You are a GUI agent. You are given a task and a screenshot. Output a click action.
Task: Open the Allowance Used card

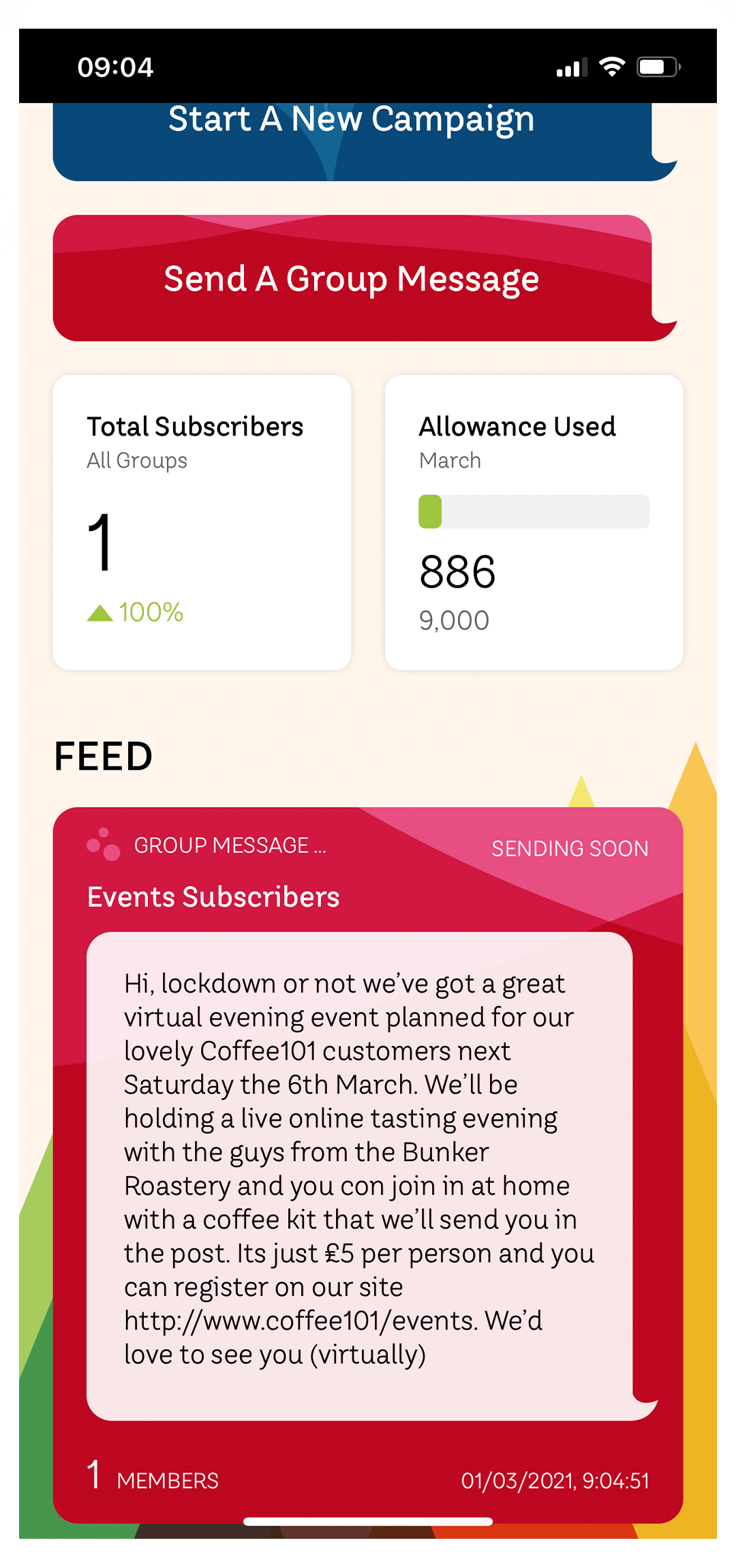pos(534,522)
